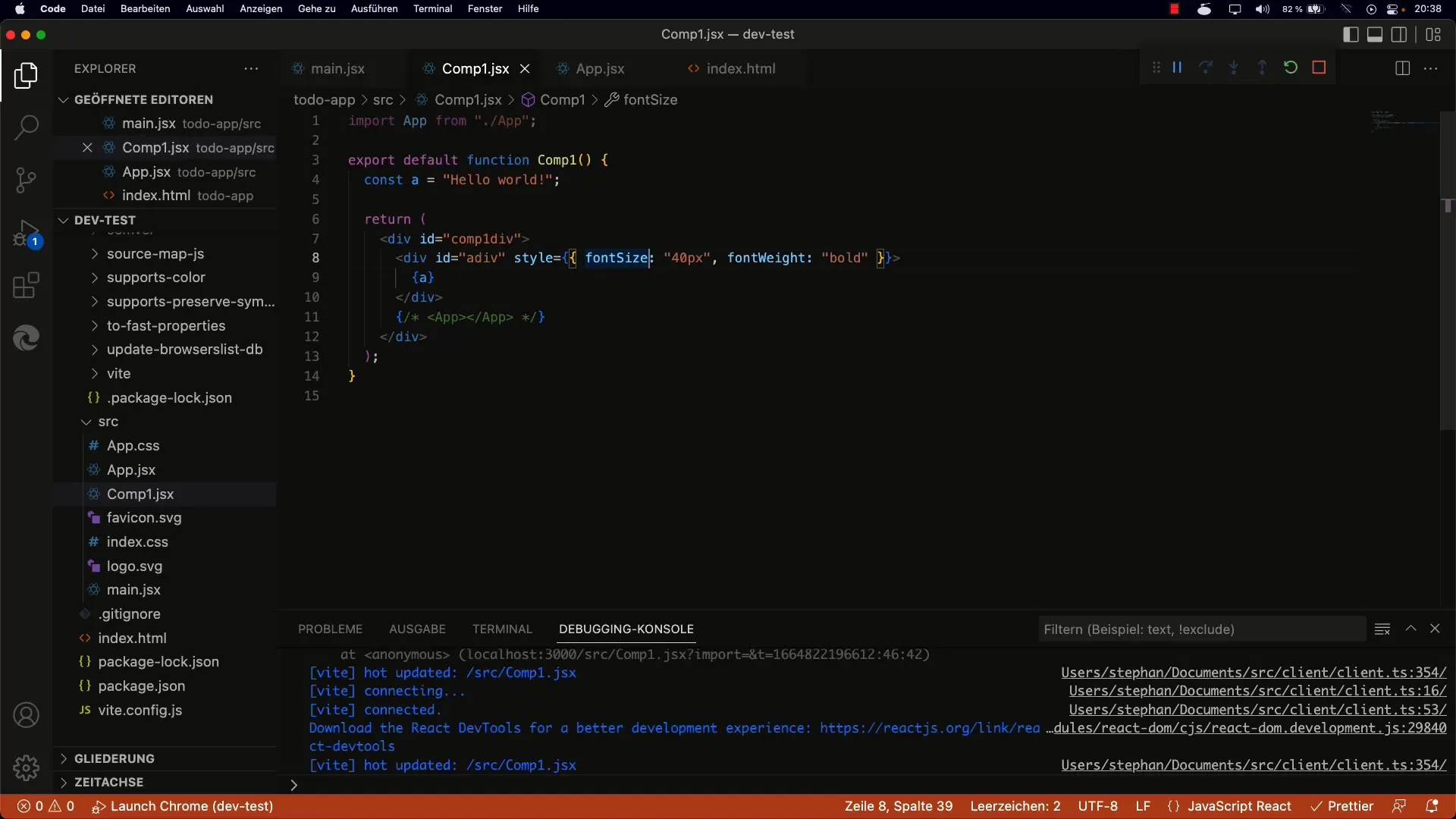
Task: Open App.css in the src folder
Action: 133,446
